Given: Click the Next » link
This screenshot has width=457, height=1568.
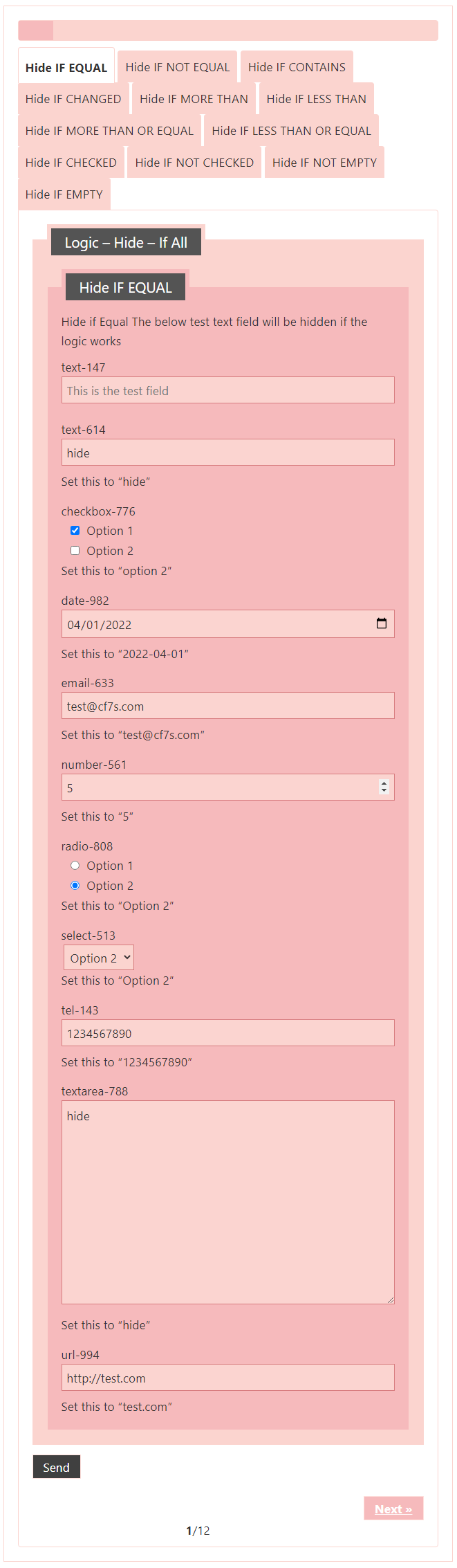Looking at the screenshot, I should [393, 1509].
